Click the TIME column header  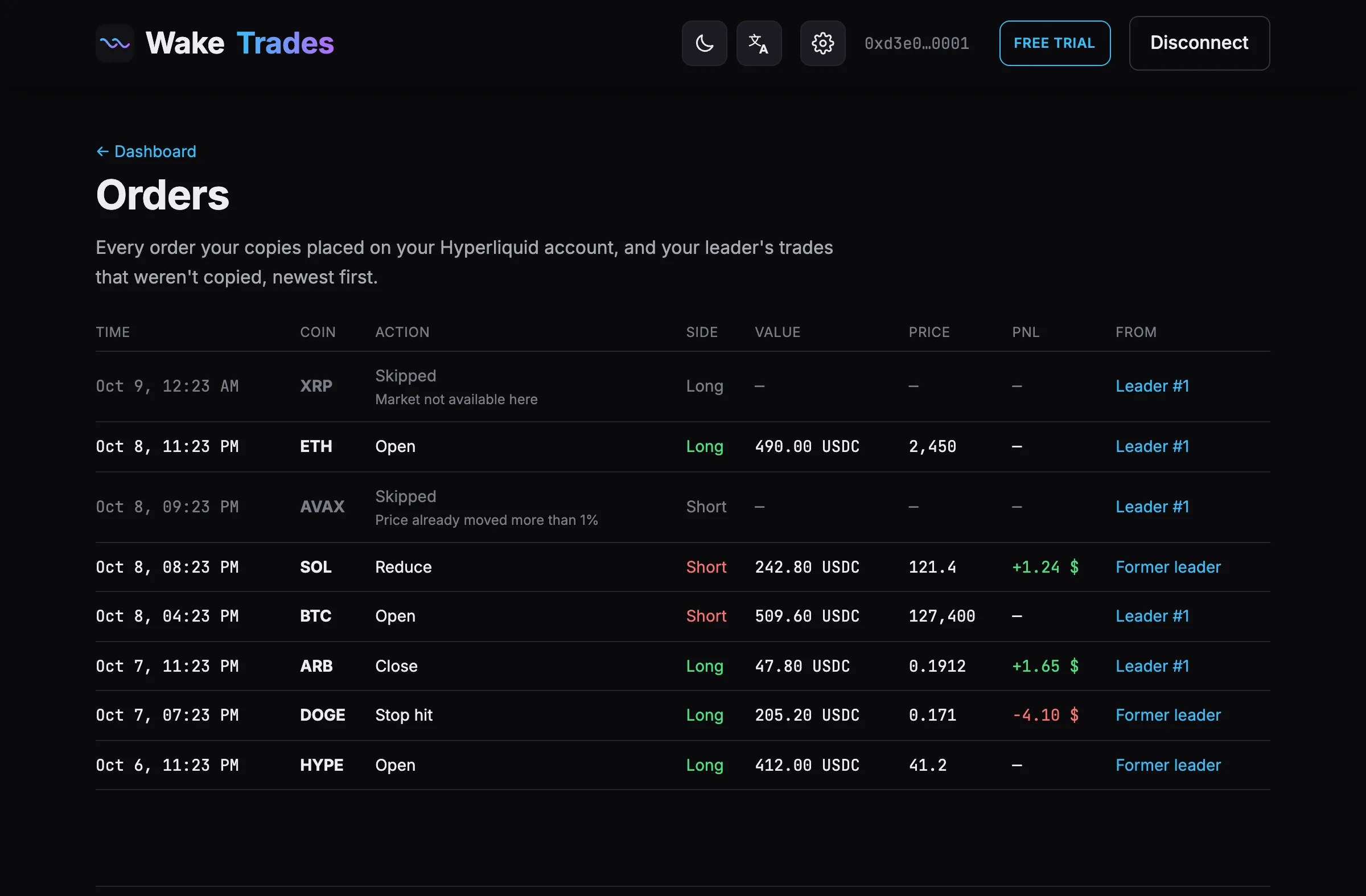[x=113, y=332]
